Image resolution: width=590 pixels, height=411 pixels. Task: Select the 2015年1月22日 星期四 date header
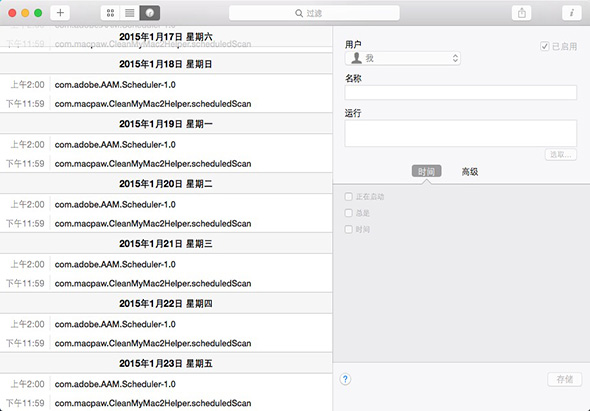[166, 303]
